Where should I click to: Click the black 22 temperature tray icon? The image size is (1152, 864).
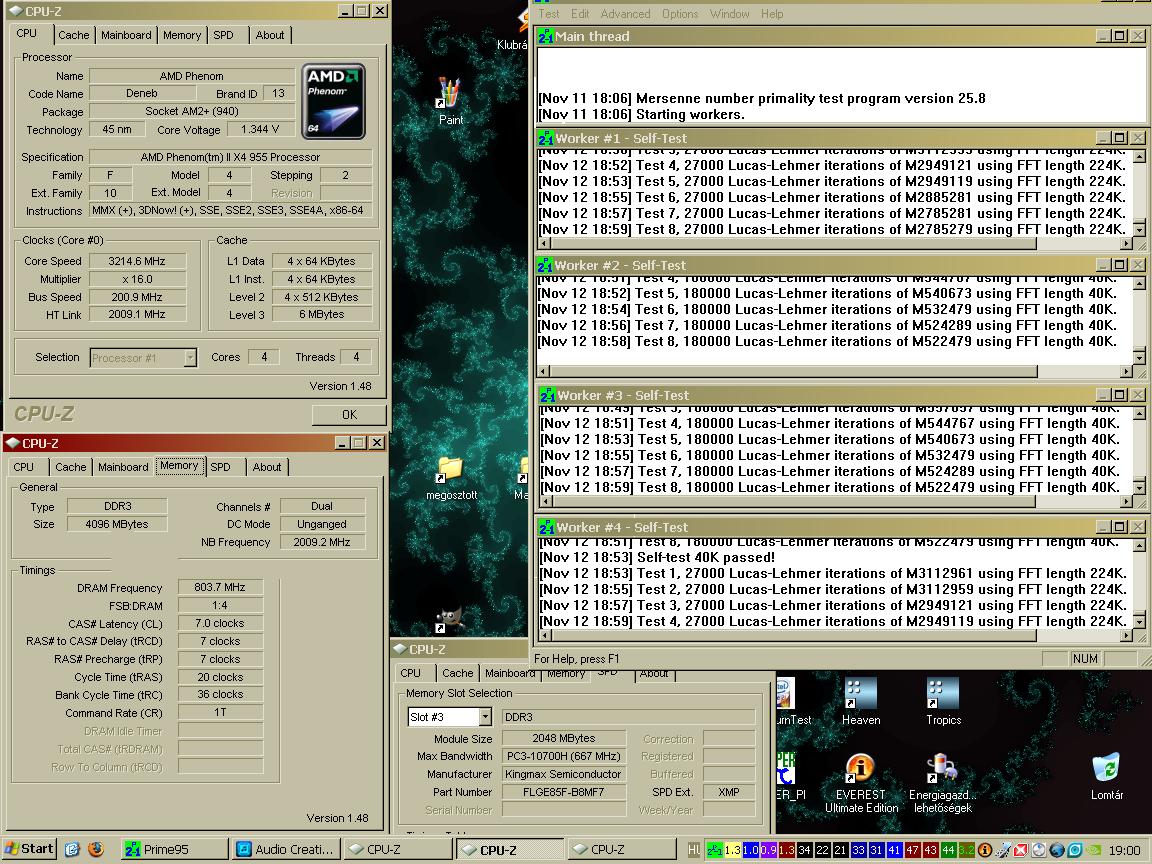(x=822, y=850)
